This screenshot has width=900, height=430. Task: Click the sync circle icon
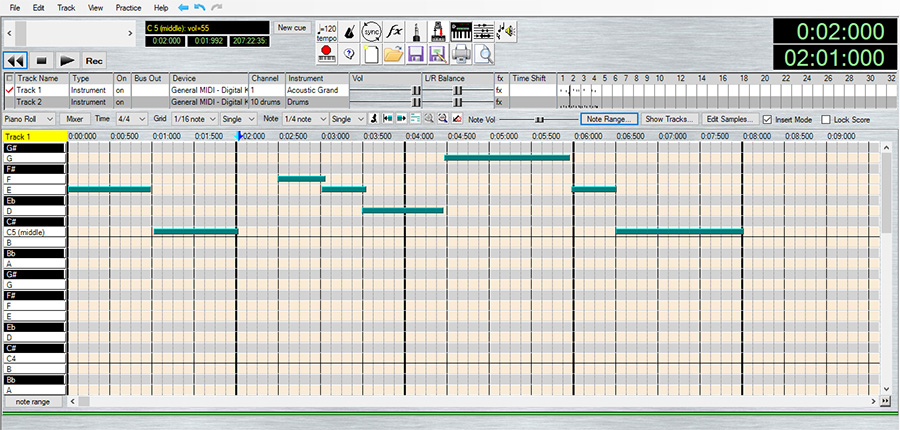point(371,32)
